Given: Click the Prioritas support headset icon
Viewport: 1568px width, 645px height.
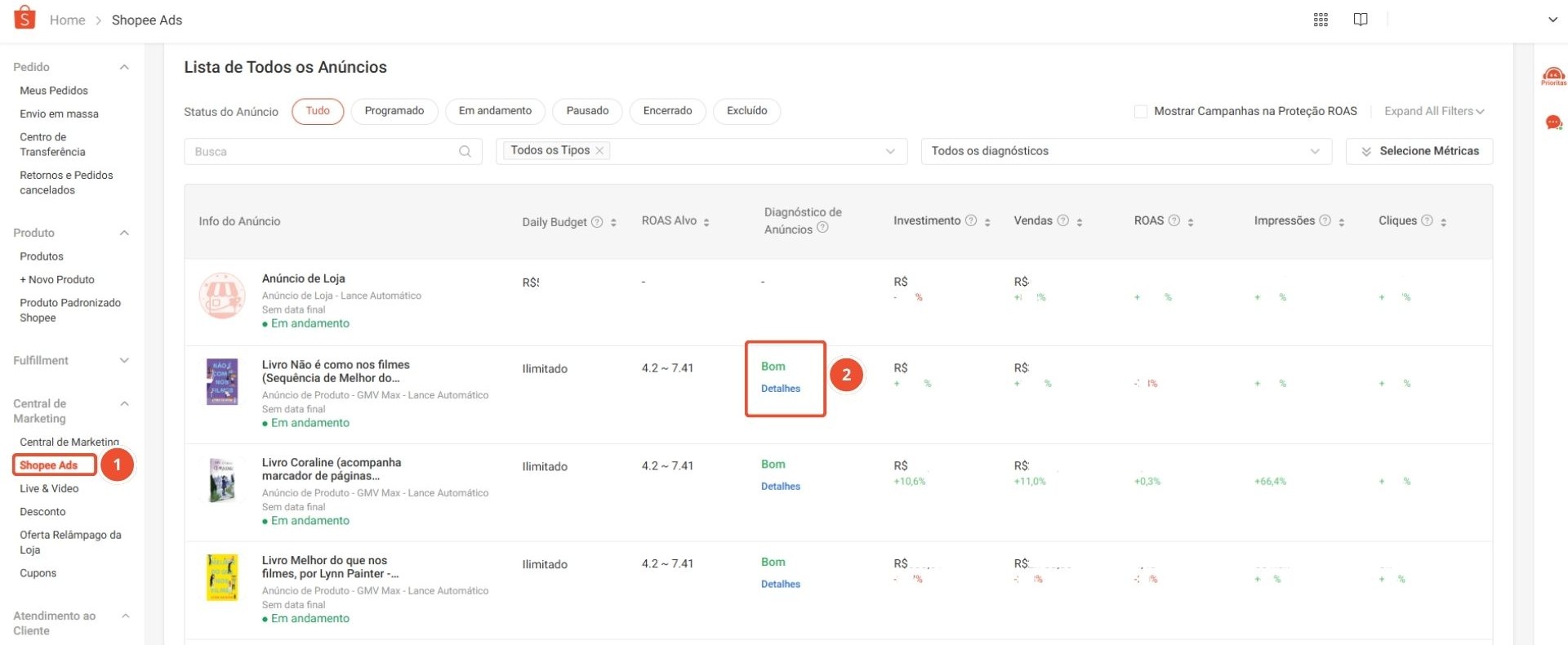Looking at the screenshot, I should (1553, 77).
